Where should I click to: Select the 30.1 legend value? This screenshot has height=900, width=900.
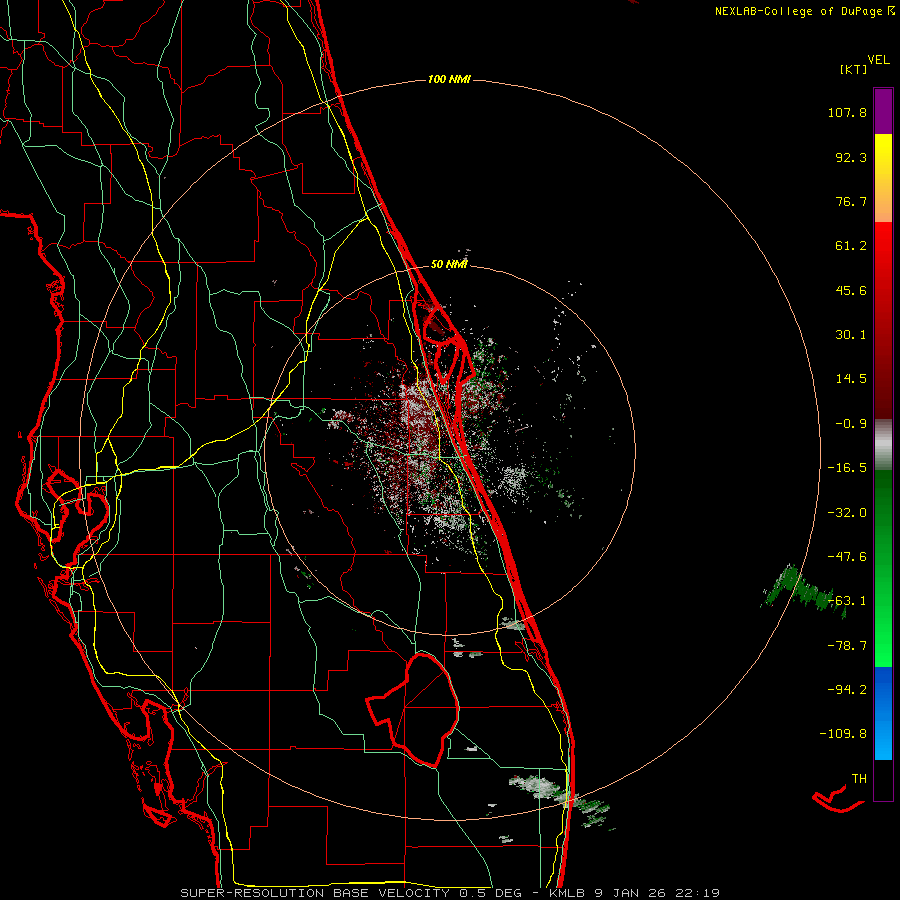(851, 335)
